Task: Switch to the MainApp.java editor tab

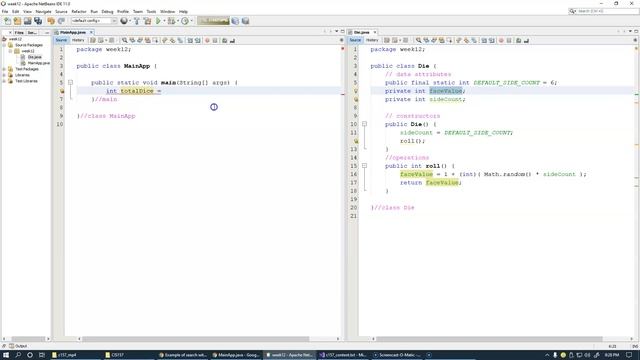Action: pos(72,32)
